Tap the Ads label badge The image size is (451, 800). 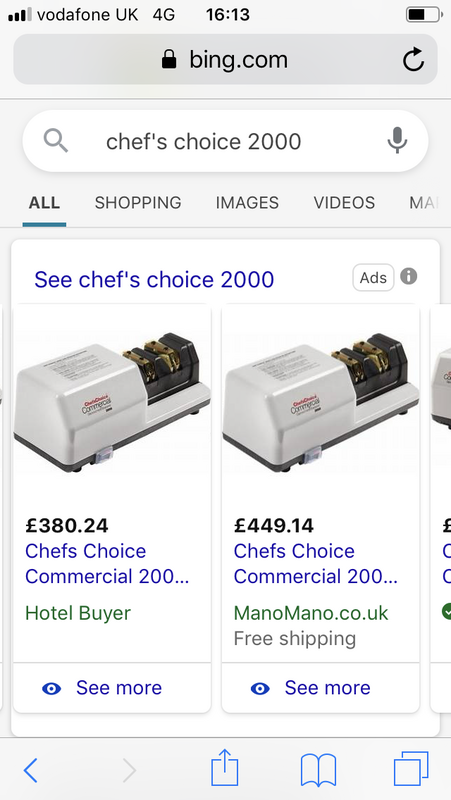tap(373, 278)
